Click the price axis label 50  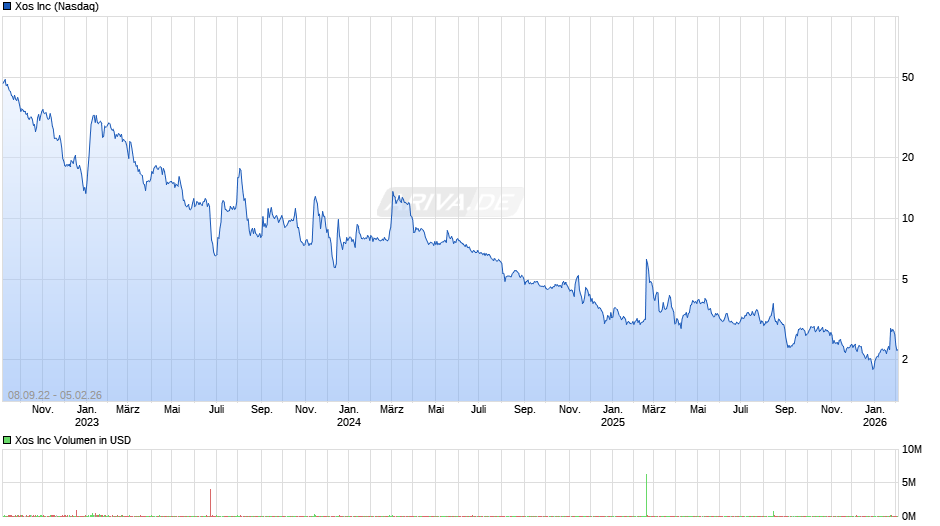point(908,77)
